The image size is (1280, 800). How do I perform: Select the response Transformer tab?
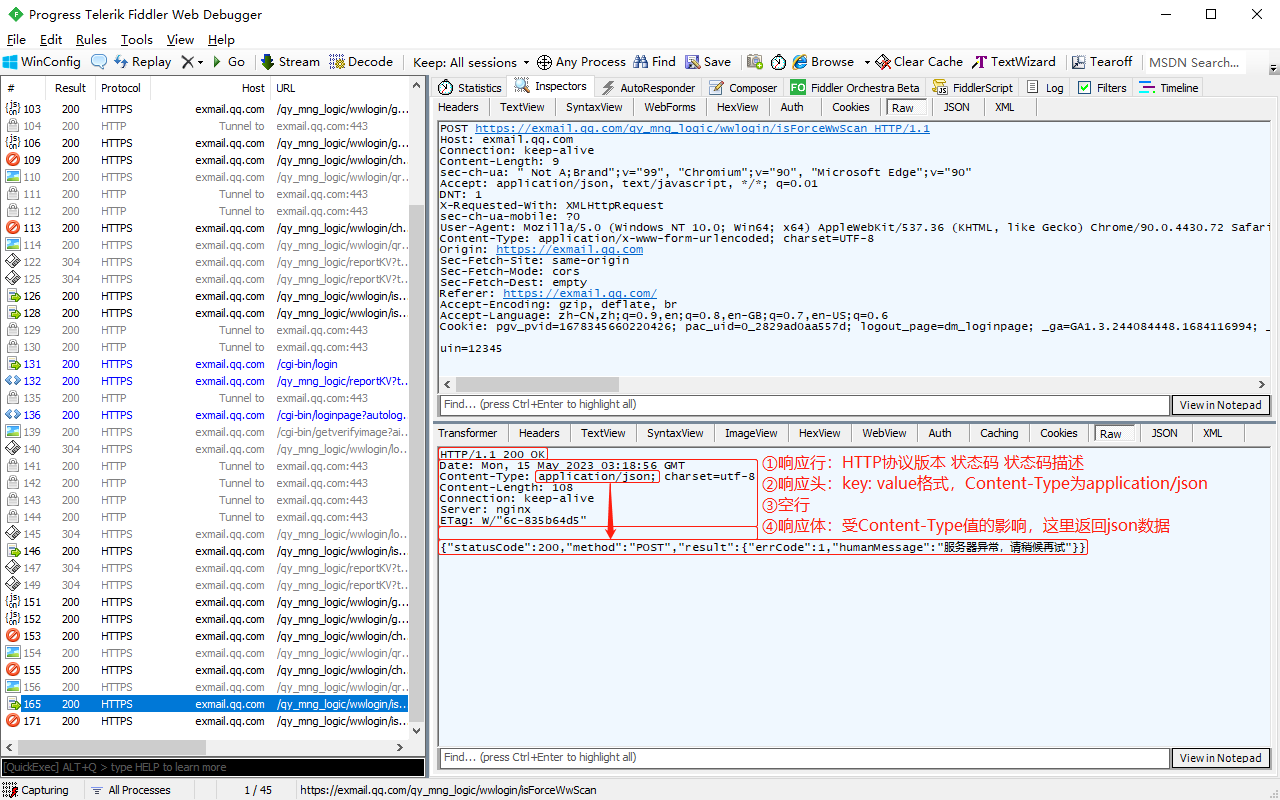tap(467, 433)
